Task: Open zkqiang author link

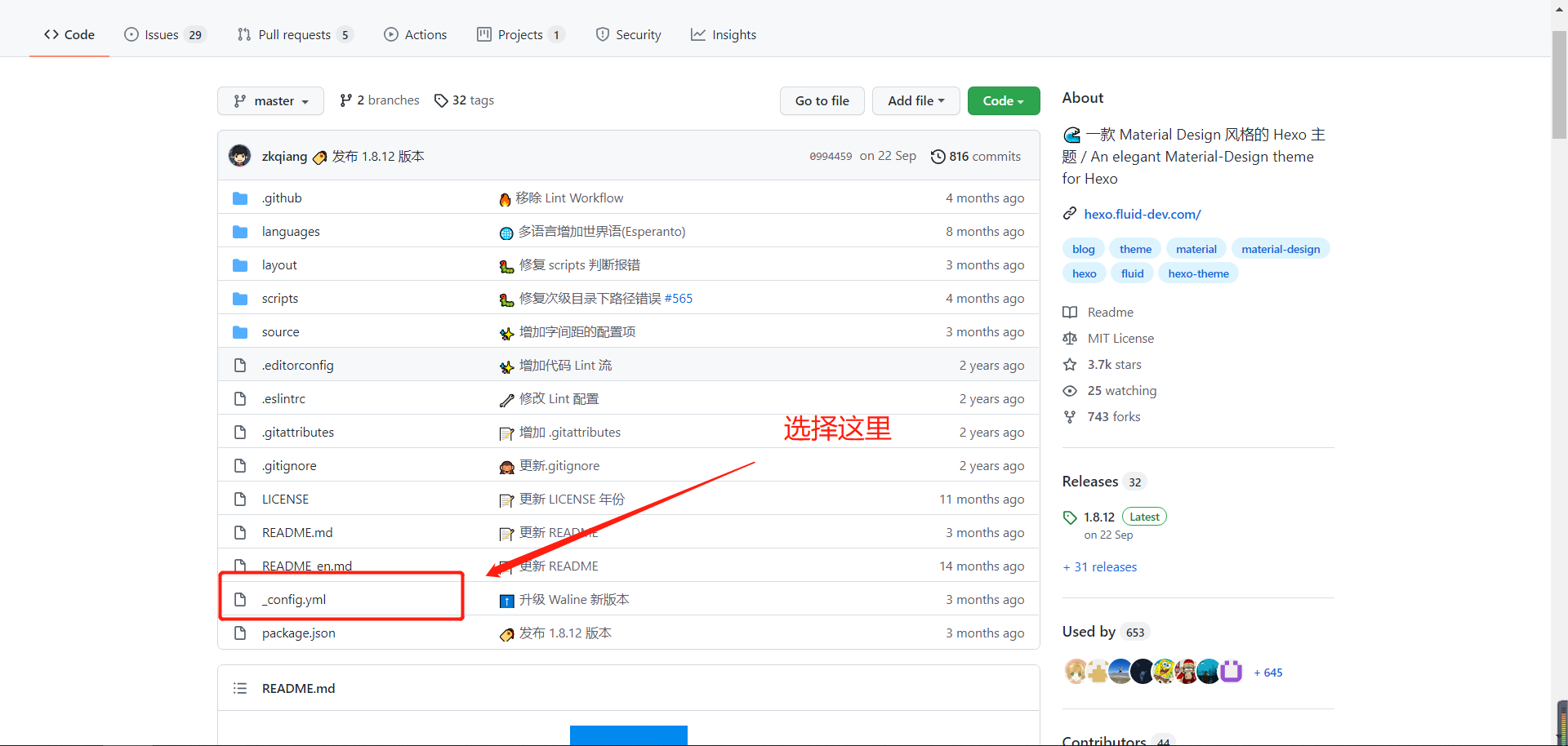Action: click(284, 156)
